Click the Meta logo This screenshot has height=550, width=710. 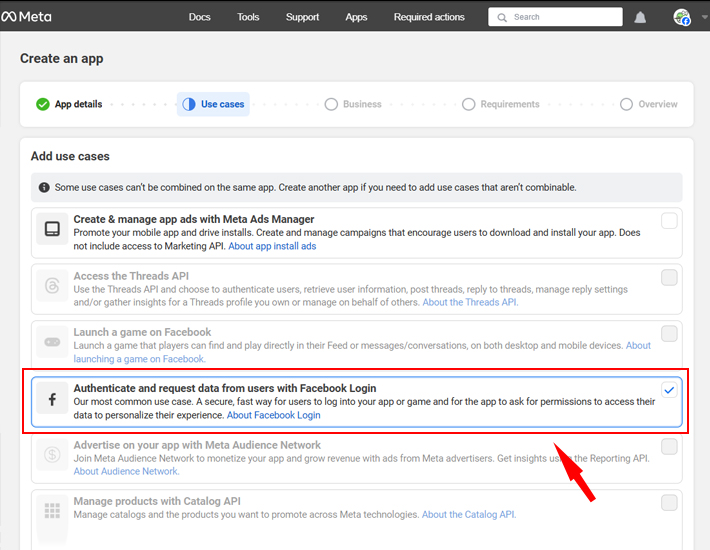pyautogui.click(x=26, y=17)
